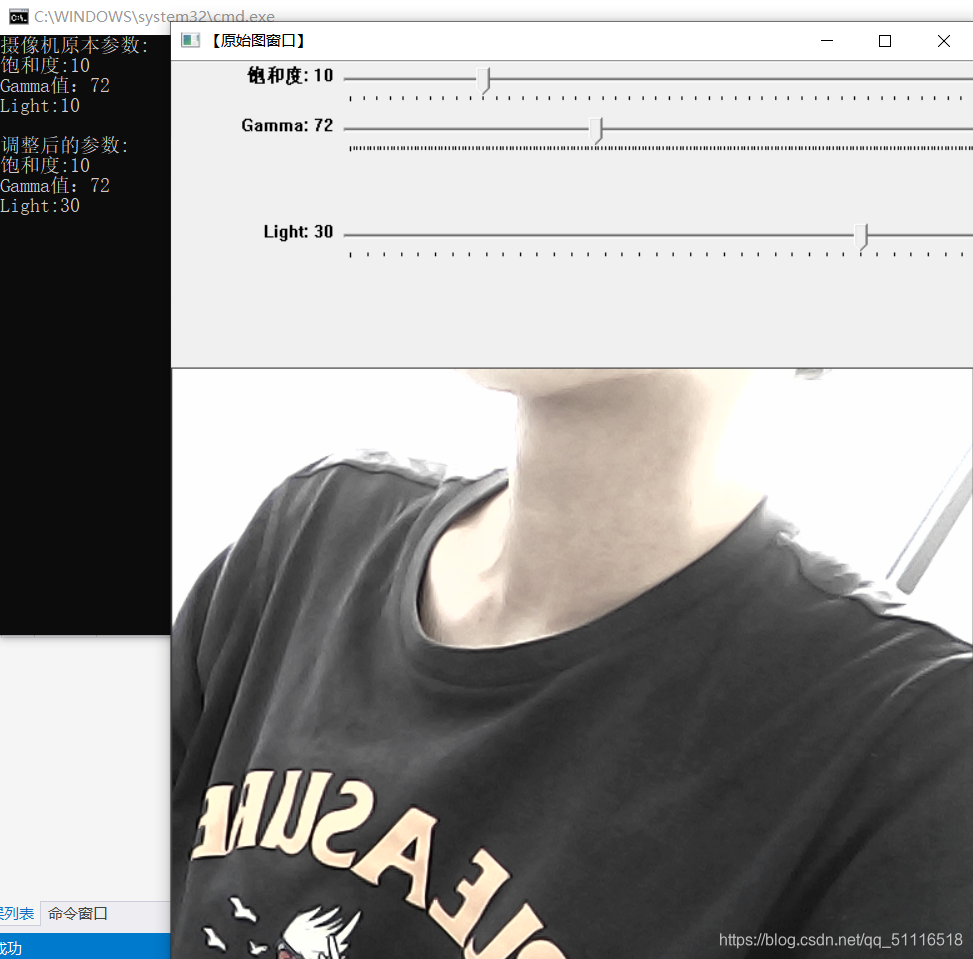Click the 原始图窗口 window icon
The image size is (973, 959).
tap(191, 41)
